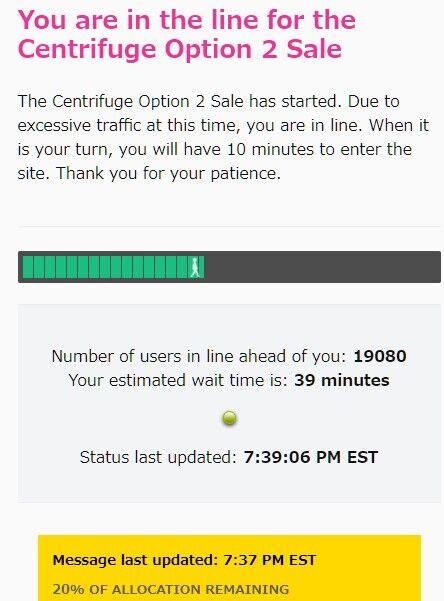This screenshot has width=444, height=601.
Task: Click the 'excessive traffic at this time' text
Action: pyautogui.click(x=129, y=125)
